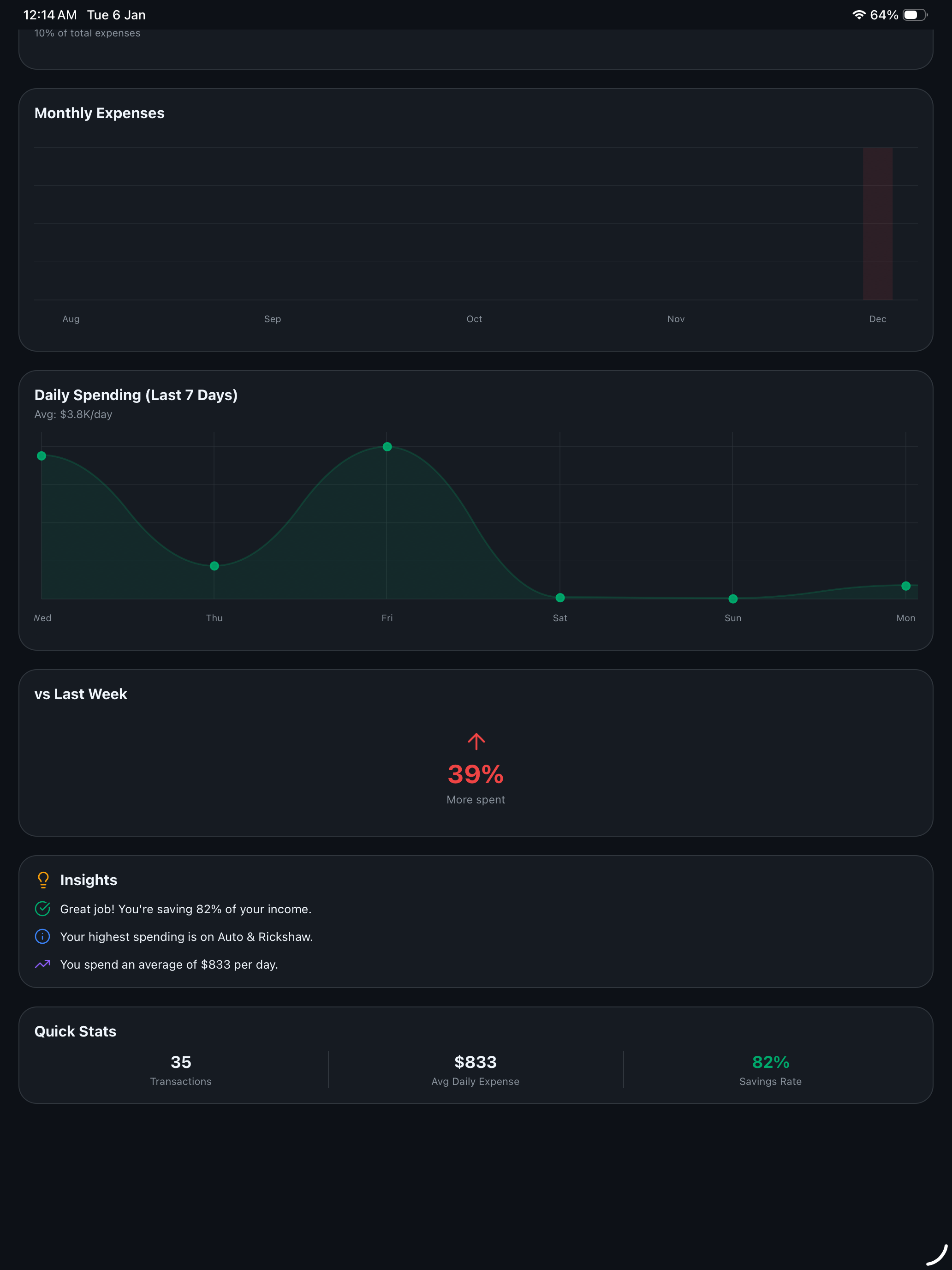
Task: Tap the Sep label on Monthly Expenses axis
Action: pos(273,318)
